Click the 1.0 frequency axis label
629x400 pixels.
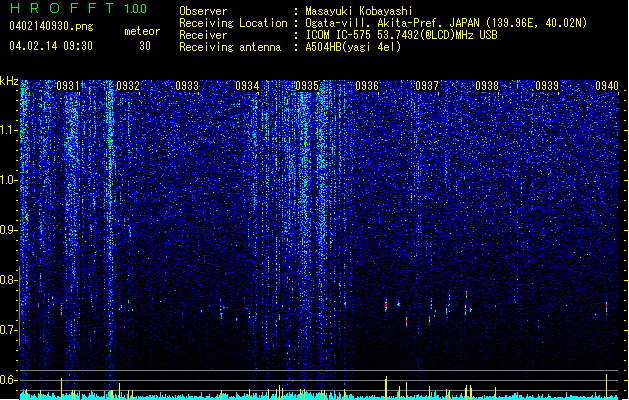(x=9, y=181)
